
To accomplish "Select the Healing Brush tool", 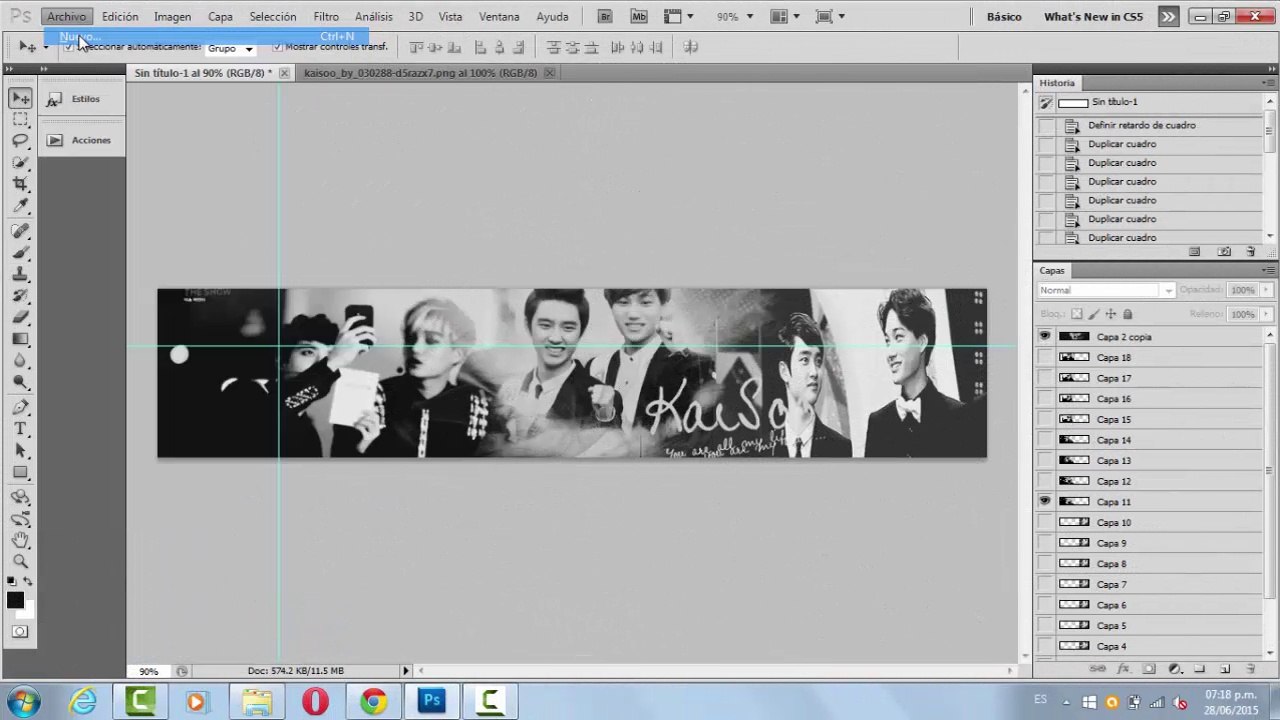I will click(x=20, y=231).
